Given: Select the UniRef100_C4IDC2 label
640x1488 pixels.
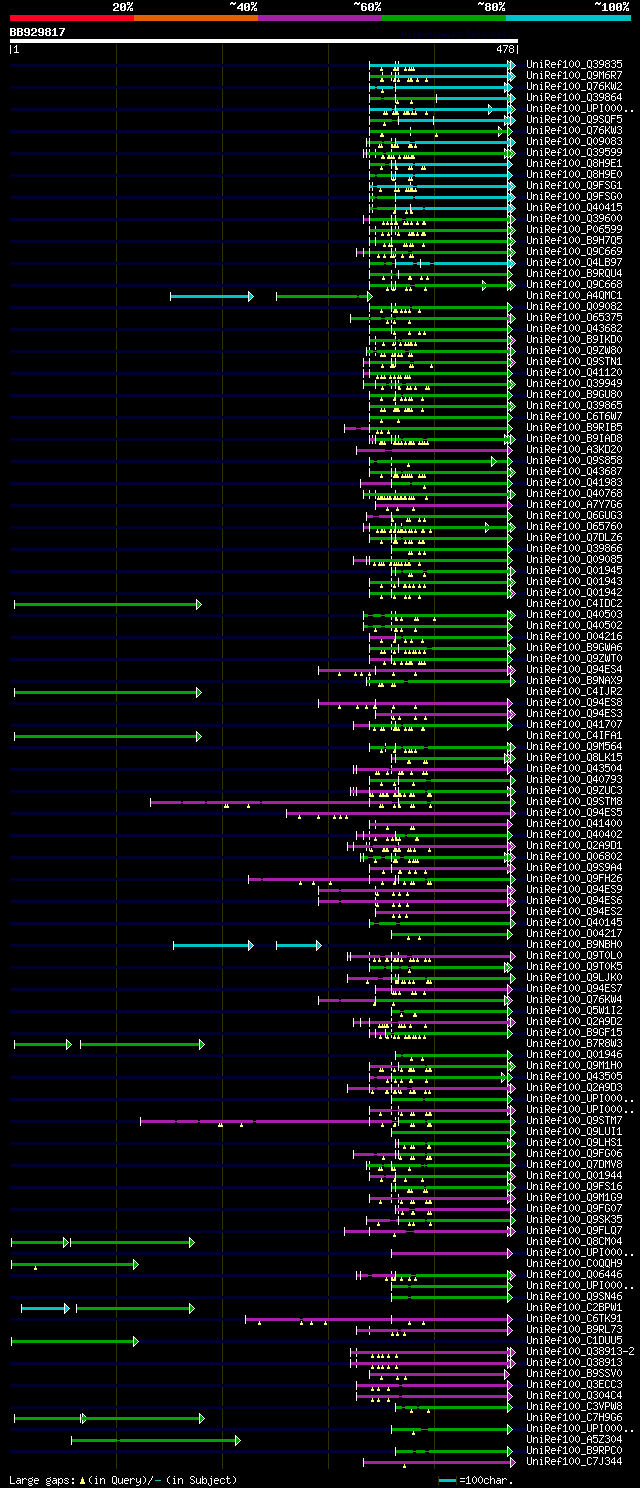Looking at the screenshot, I should point(574,603).
